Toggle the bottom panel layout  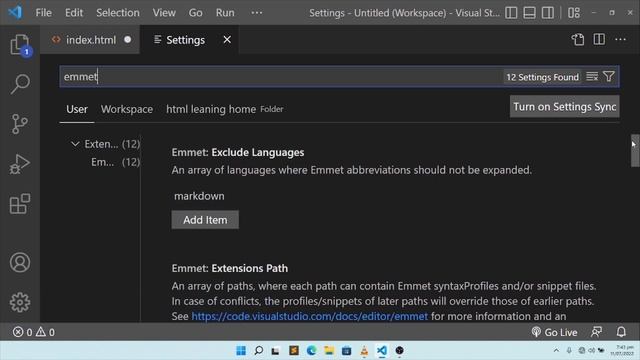pyautogui.click(x=529, y=13)
